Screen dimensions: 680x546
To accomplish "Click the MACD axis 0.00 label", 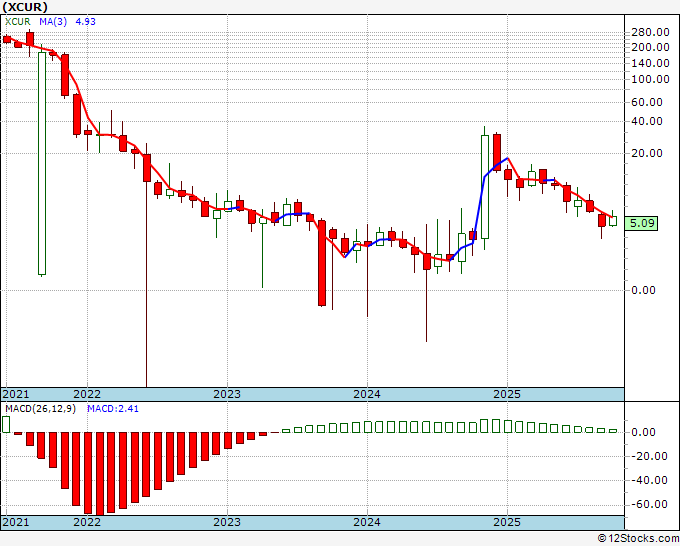I will coord(643,432).
